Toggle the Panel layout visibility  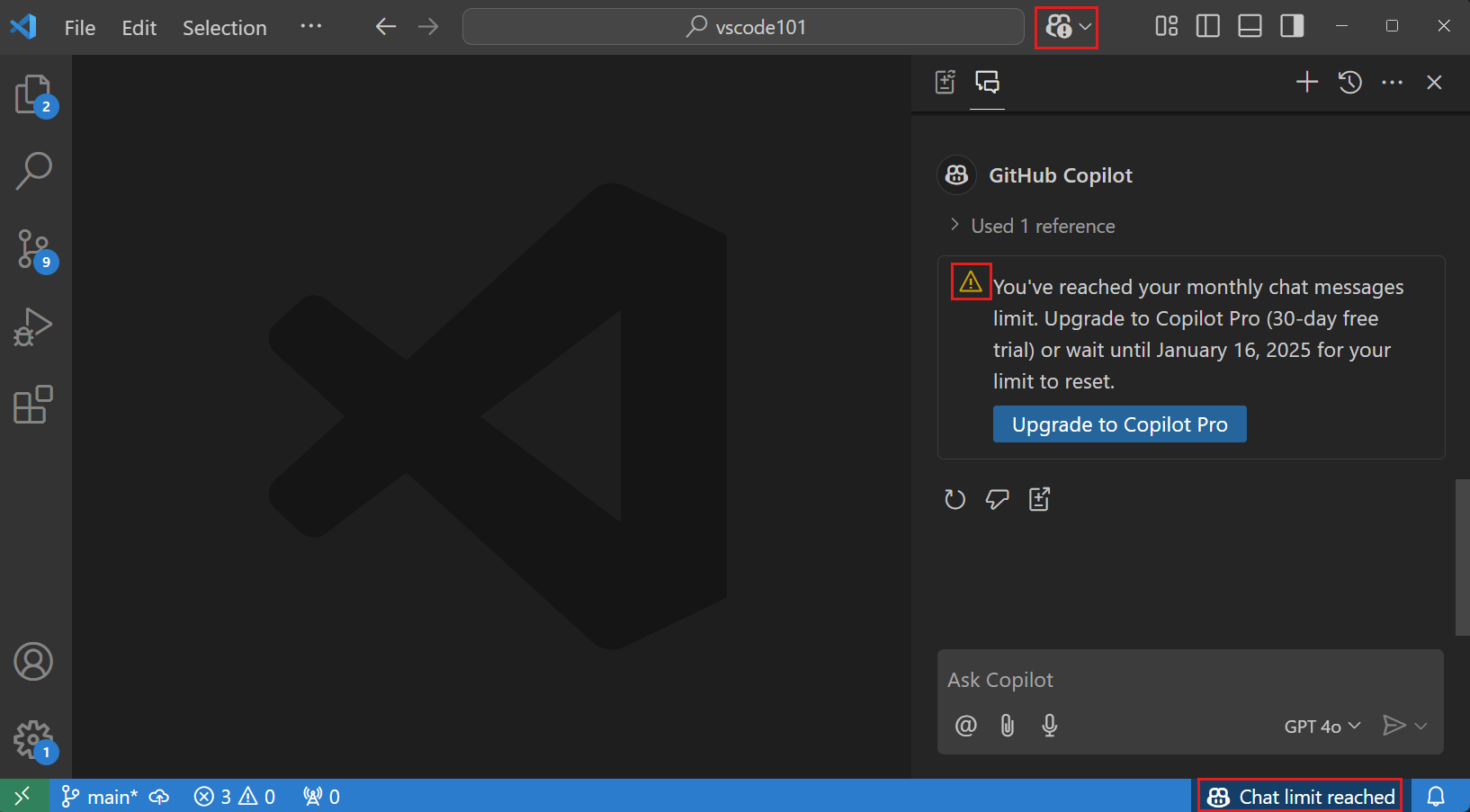coord(1249,26)
